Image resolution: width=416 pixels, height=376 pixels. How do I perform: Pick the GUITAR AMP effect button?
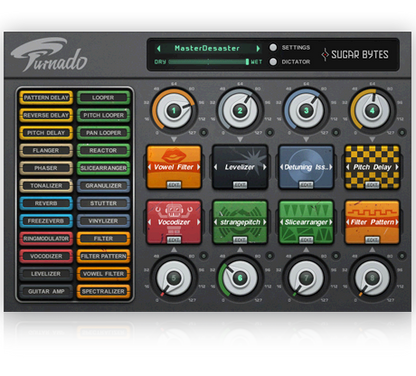(x=46, y=291)
